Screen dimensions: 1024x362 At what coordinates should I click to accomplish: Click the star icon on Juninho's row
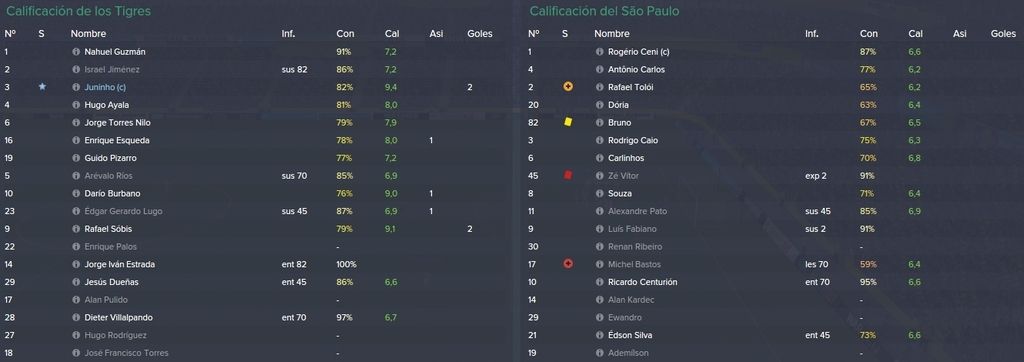pos(42,87)
